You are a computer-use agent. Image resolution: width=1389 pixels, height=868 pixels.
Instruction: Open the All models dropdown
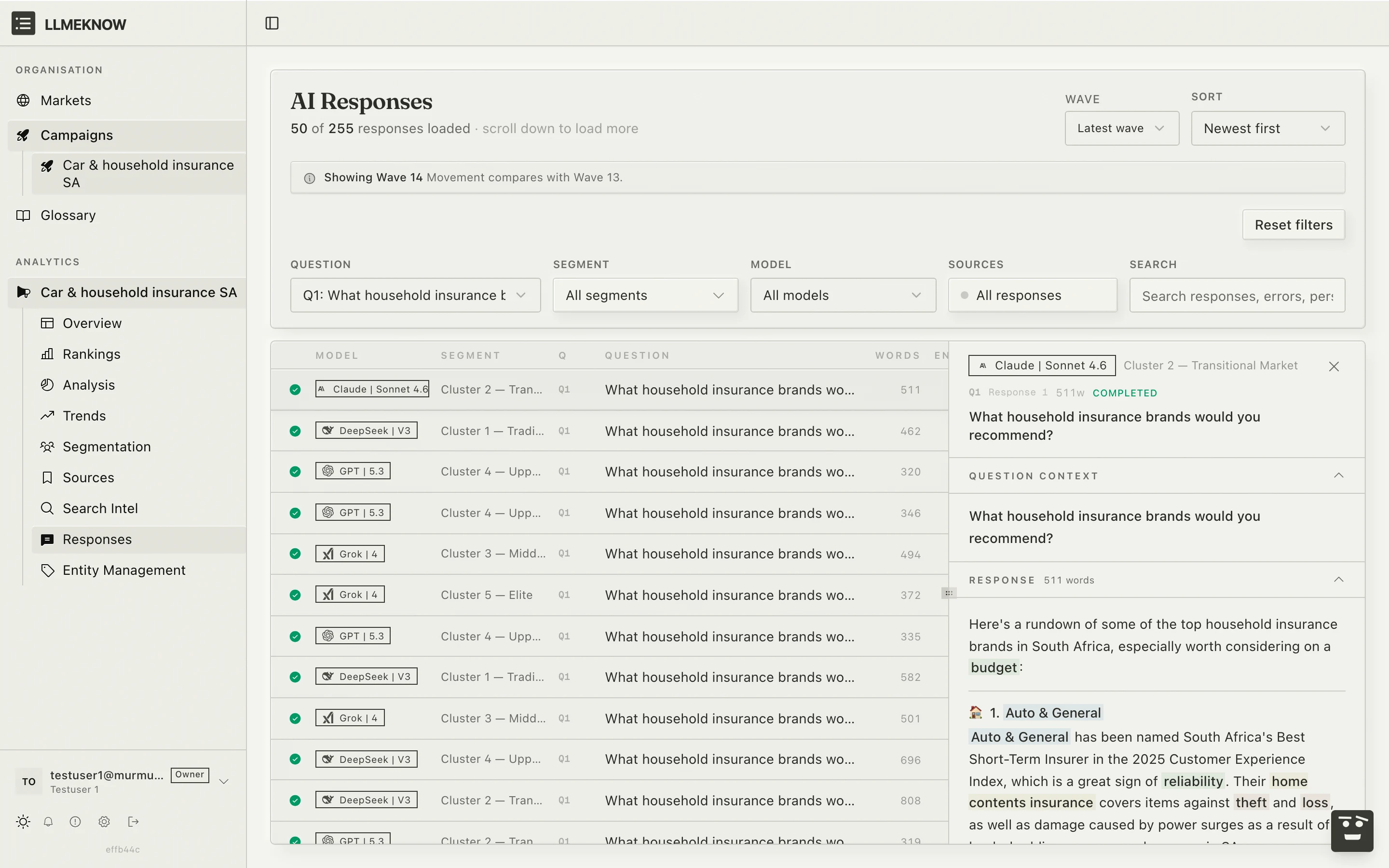[x=843, y=295]
